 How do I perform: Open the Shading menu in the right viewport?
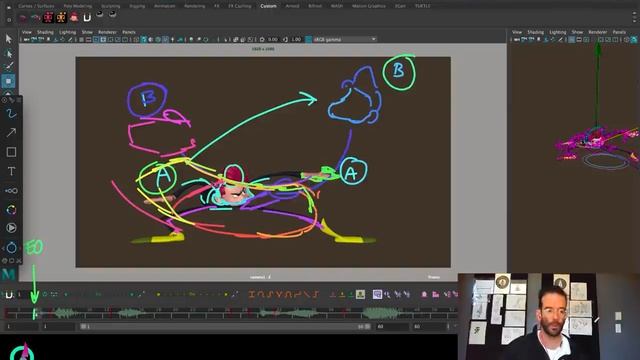tap(536, 32)
